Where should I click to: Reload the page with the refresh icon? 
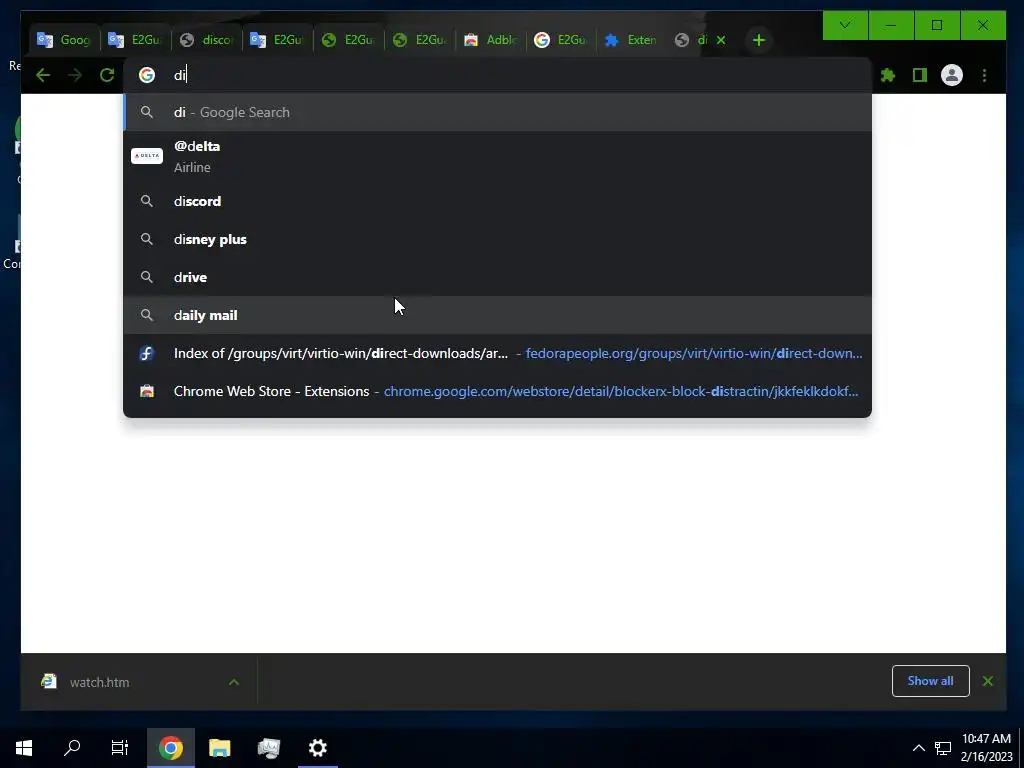(x=107, y=75)
